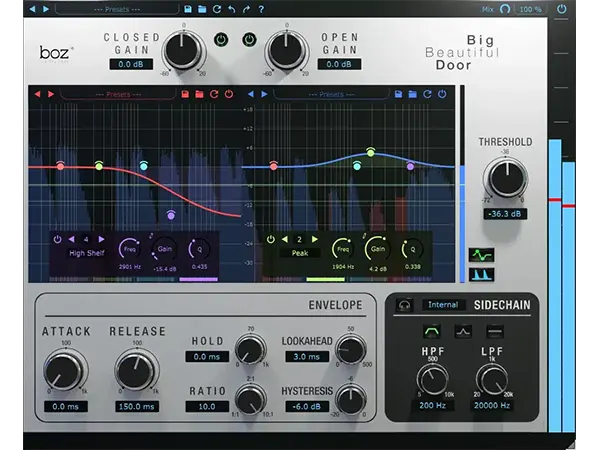
Task: Select the purple band node on the red curve
Action: (171, 215)
